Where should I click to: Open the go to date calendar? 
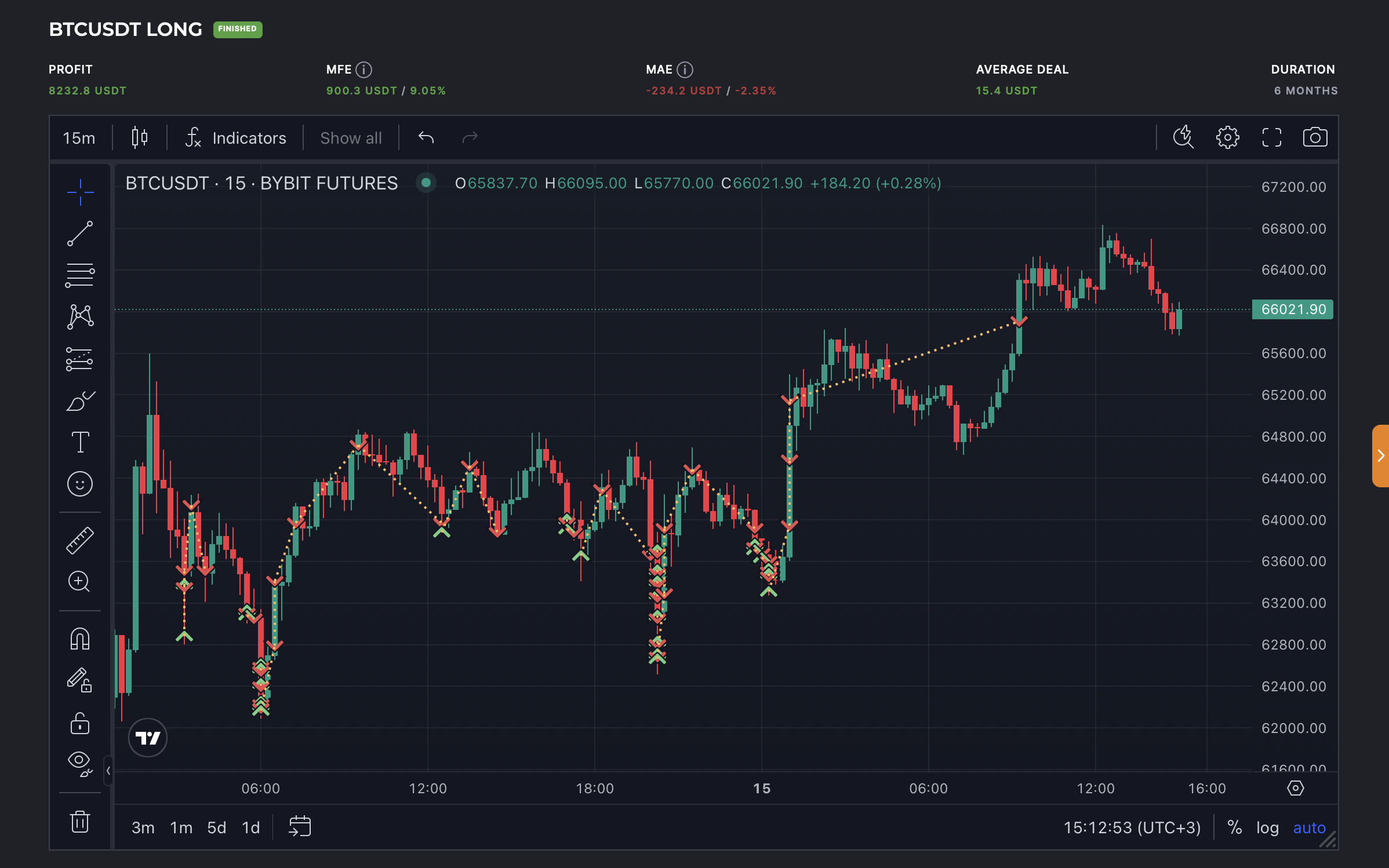point(300,827)
